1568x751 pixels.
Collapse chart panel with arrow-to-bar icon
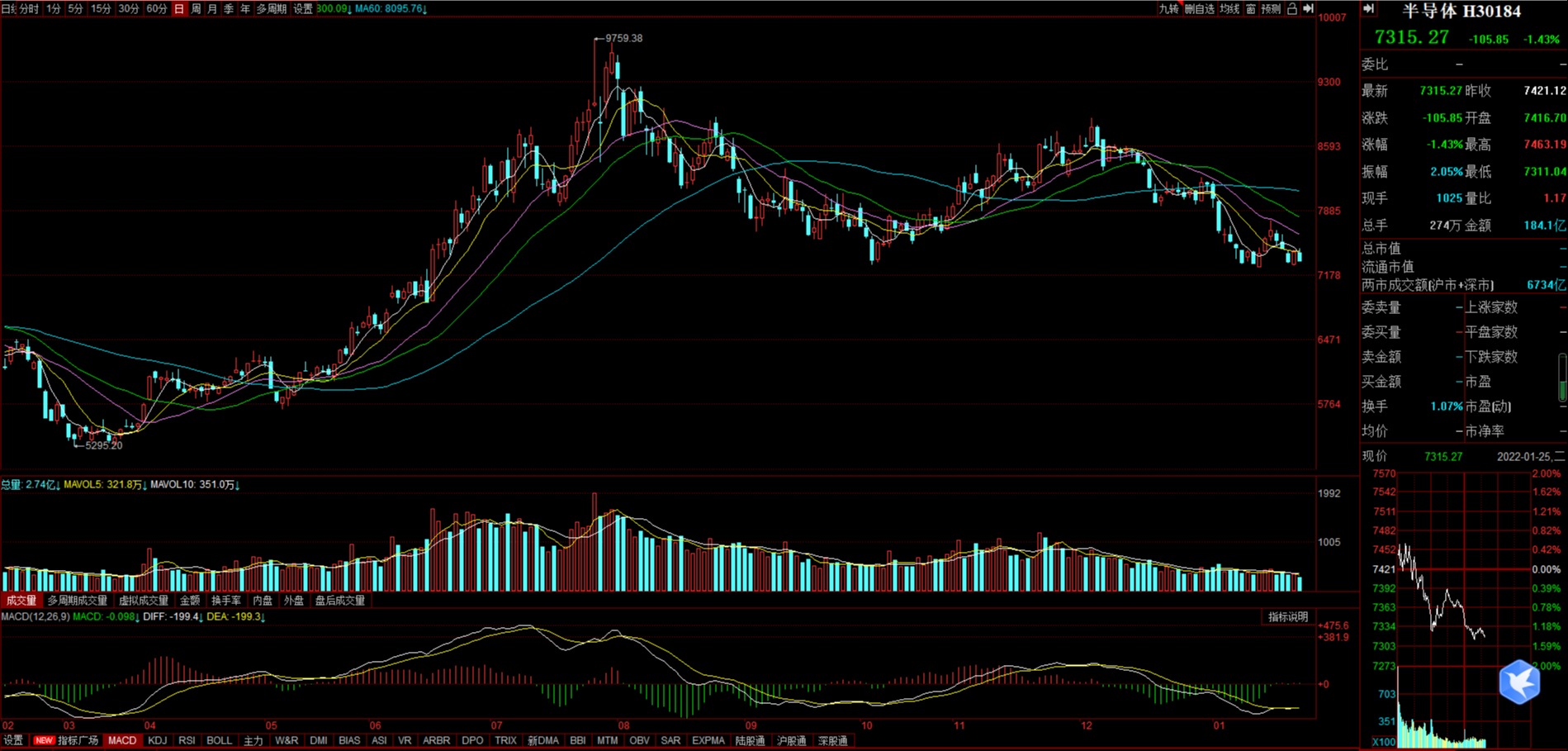pyautogui.click(x=1308, y=8)
